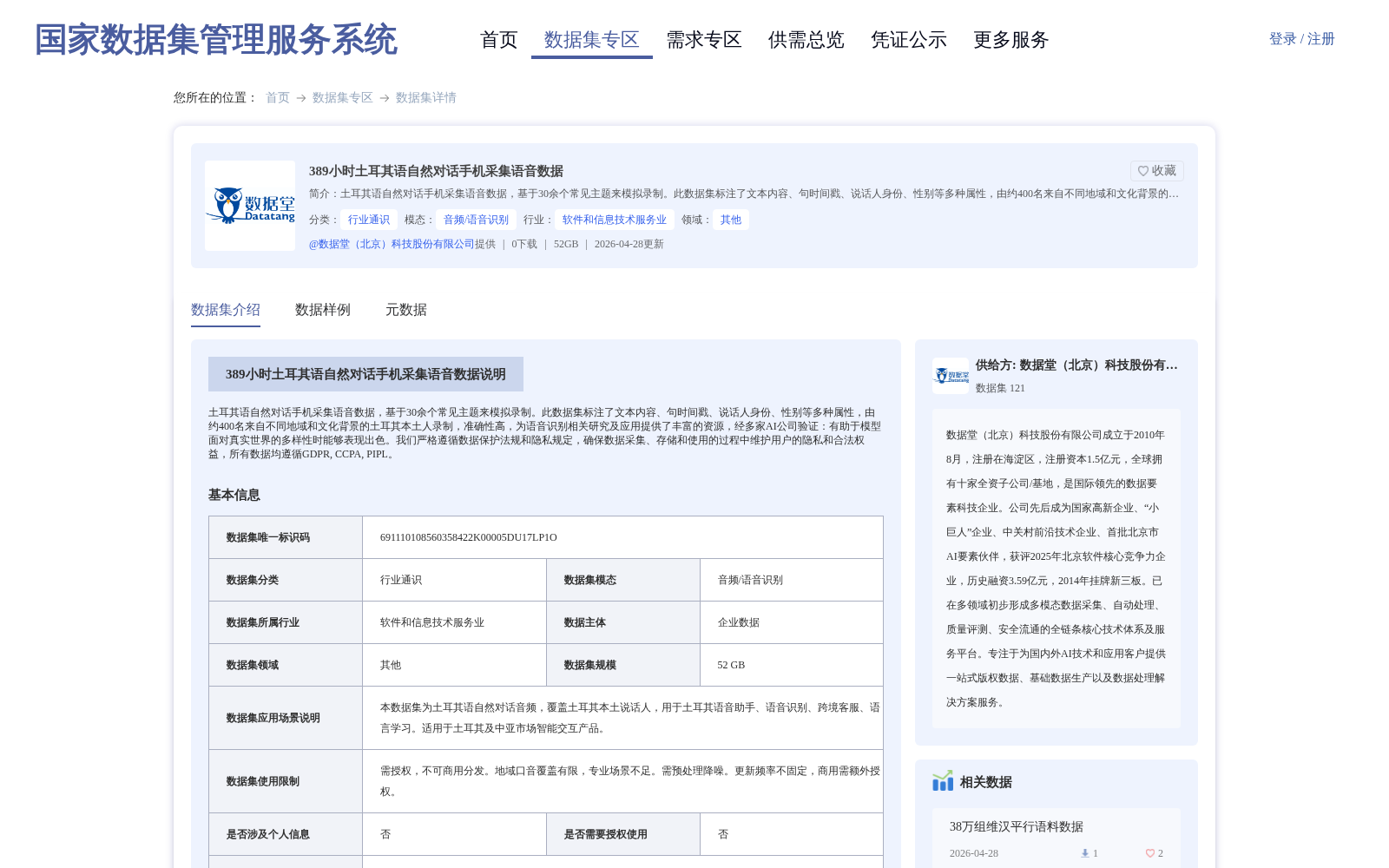Open 凭证公示 in the top navigation

909,40
